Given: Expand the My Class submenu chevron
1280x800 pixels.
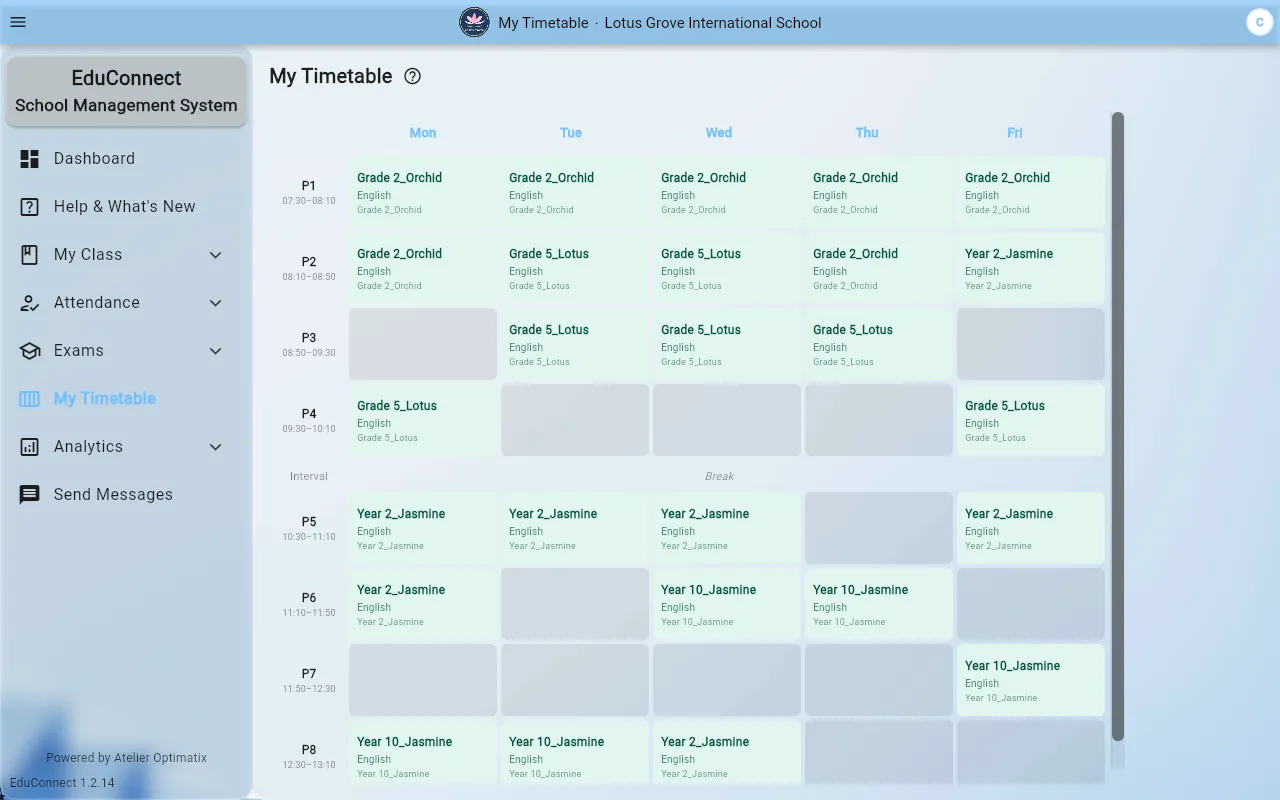Looking at the screenshot, I should 215,254.
